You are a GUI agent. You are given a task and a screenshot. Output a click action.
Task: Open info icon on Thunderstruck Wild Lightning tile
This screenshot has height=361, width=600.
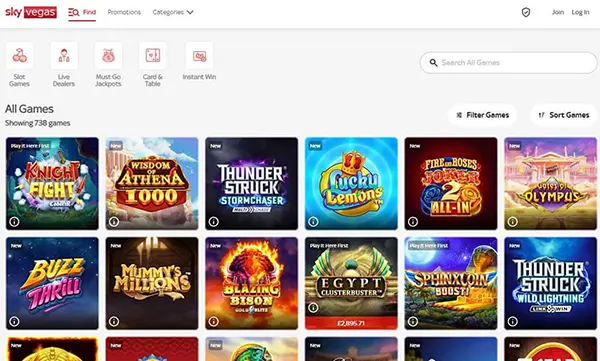[x=512, y=321]
